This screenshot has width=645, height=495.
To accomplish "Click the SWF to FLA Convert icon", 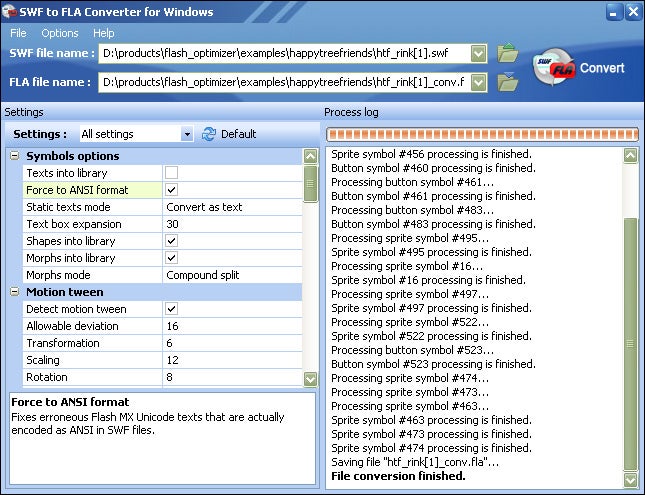I will coord(554,67).
